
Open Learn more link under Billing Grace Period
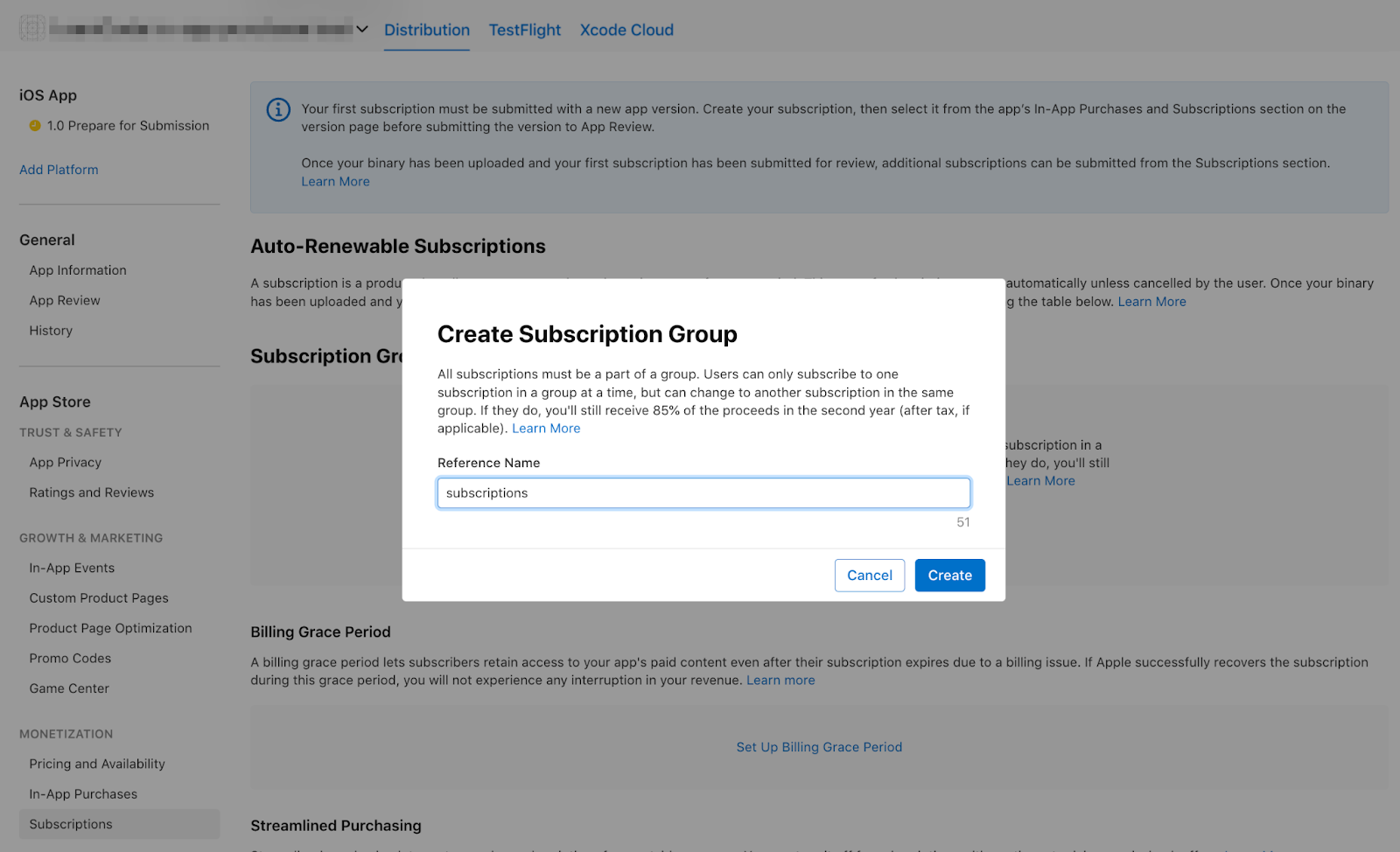780,681
